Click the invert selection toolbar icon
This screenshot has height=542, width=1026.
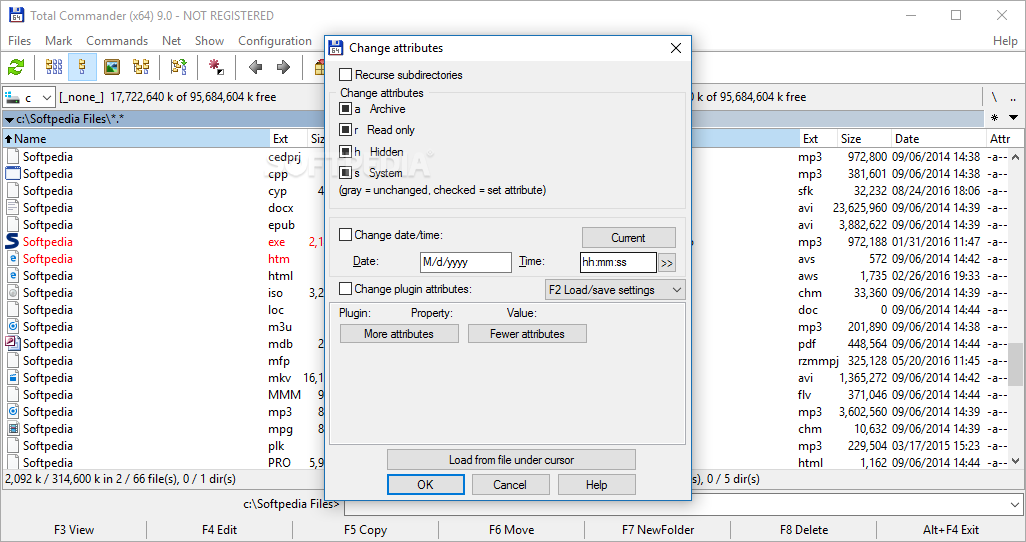[178, 67]
